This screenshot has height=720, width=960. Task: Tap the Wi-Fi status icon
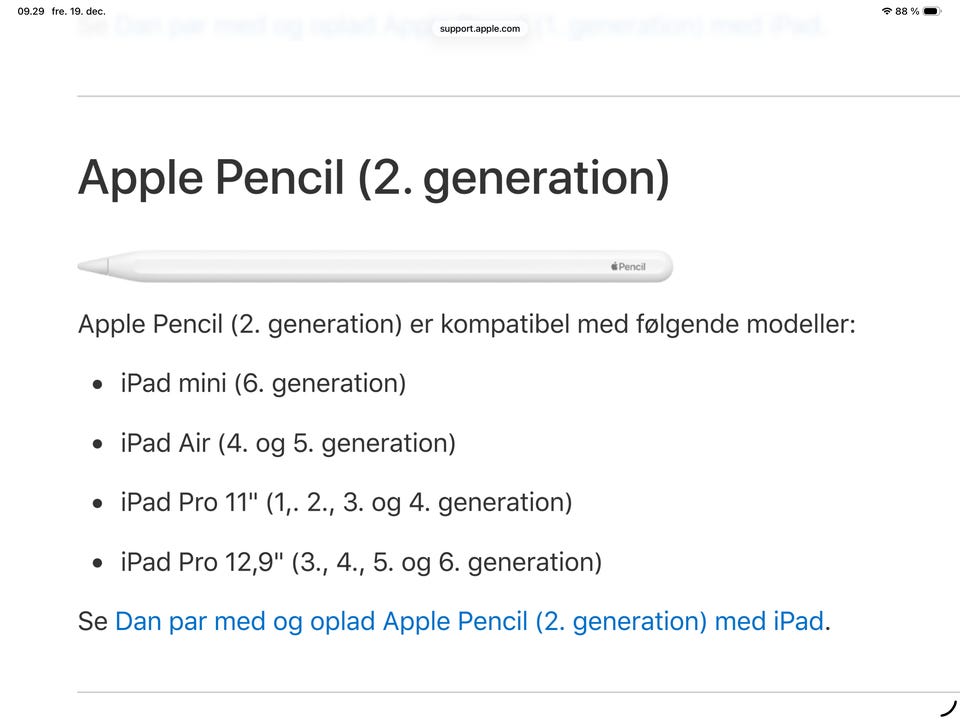click(x=886, y=11)
